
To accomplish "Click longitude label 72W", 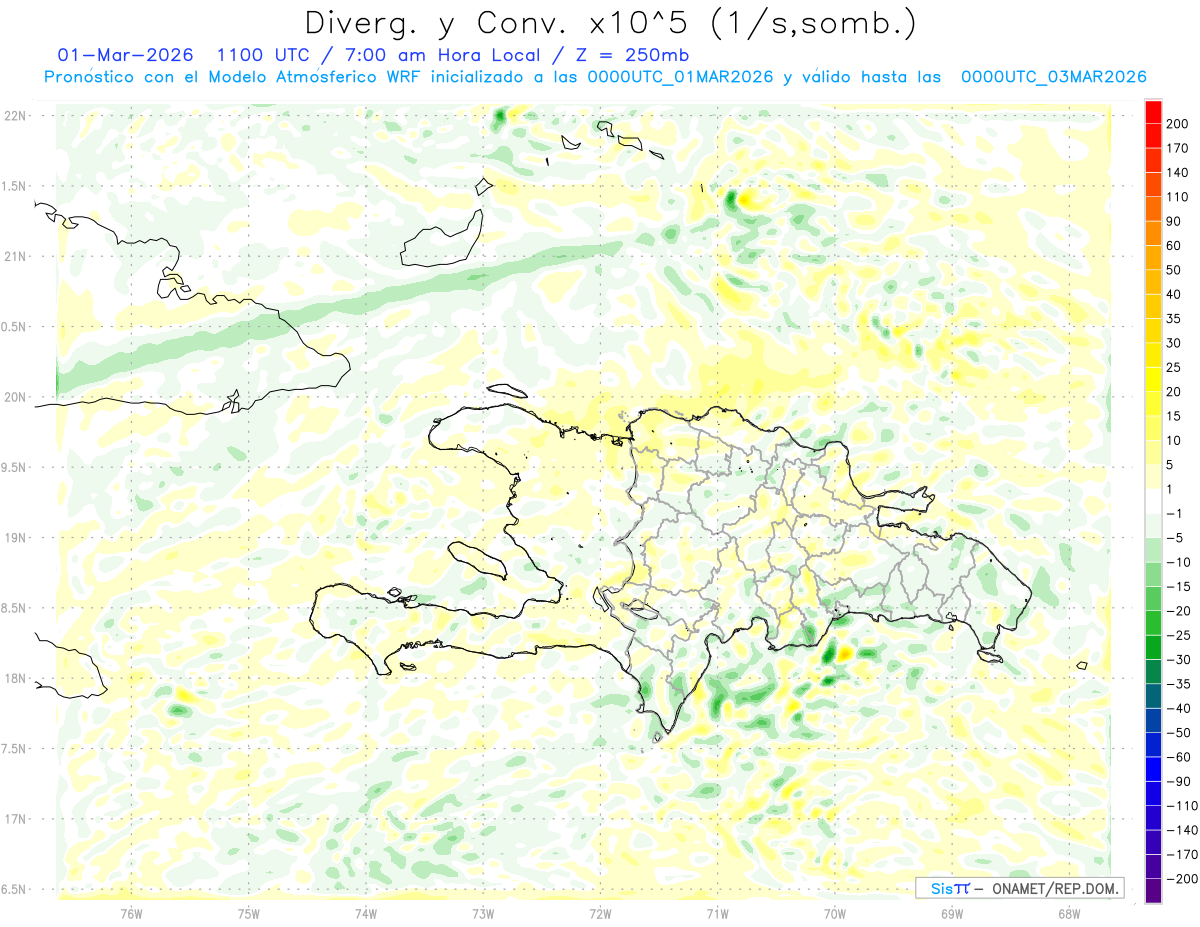I will [600, 912].
